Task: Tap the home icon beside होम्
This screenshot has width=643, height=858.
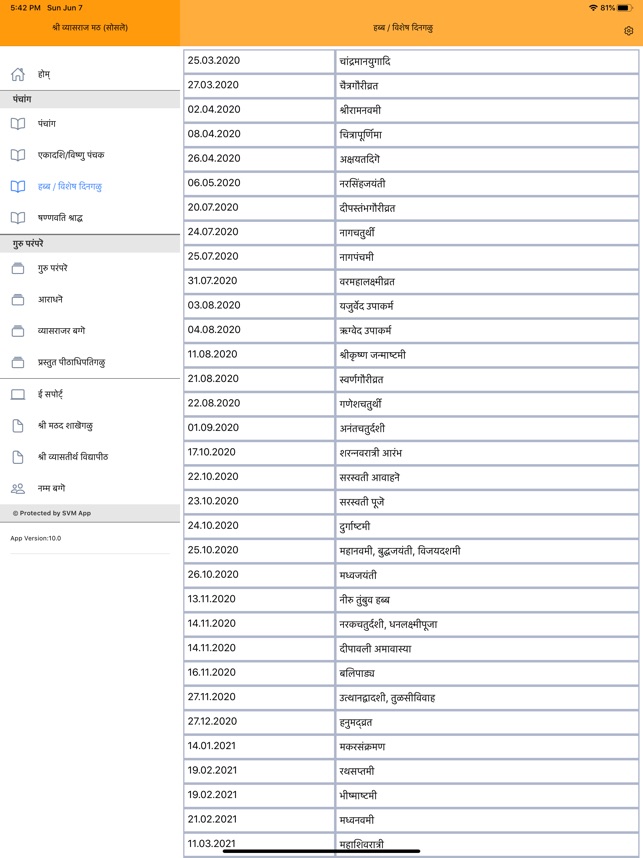Action: coord(18,74)
